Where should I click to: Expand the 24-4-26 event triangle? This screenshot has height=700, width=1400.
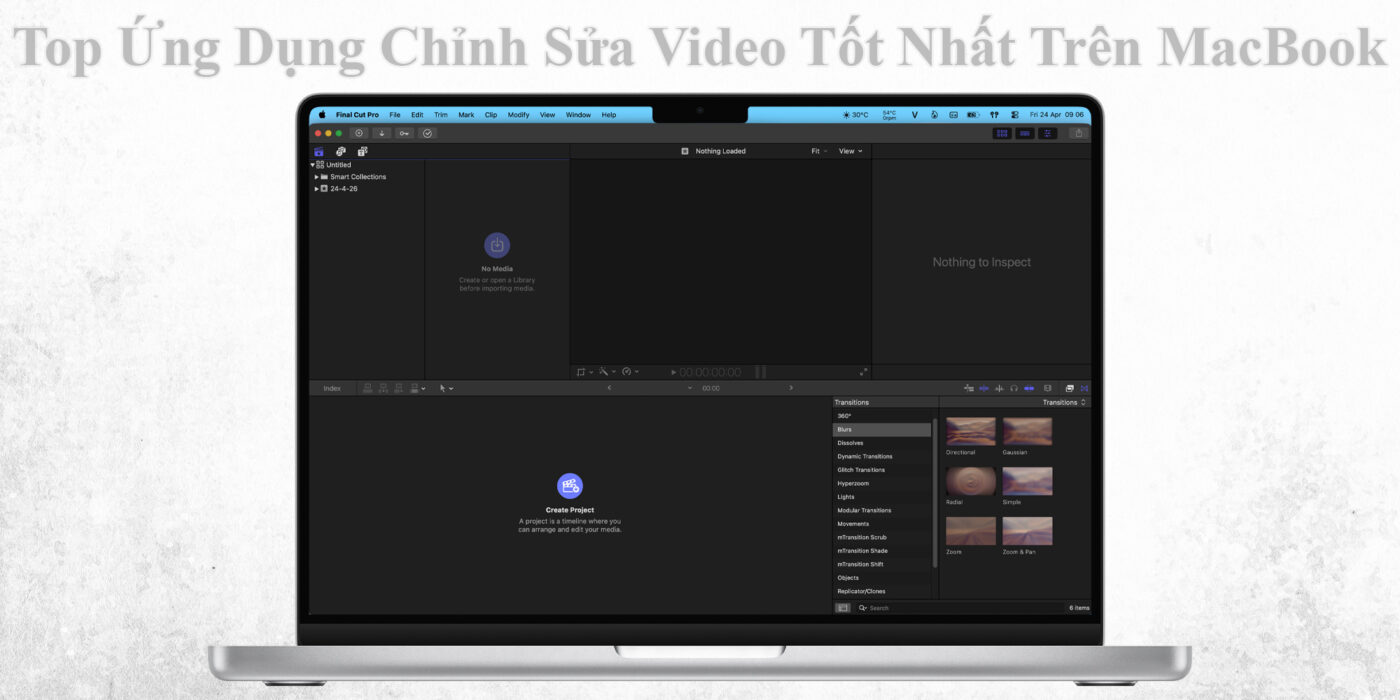pyautogui.click(x=317, y=189)
